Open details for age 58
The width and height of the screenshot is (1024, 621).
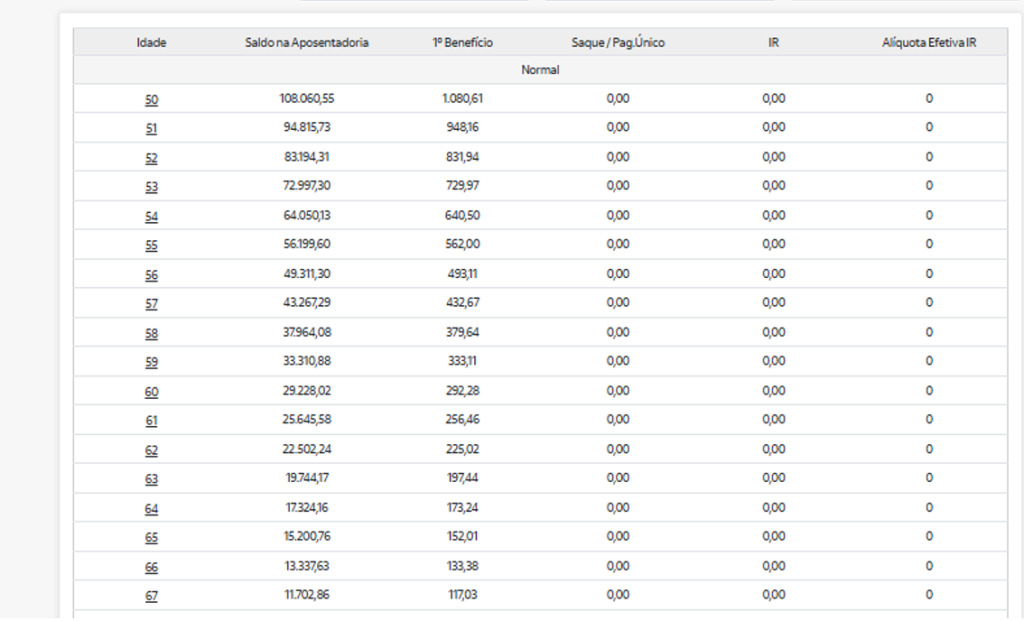coord(151,333)
